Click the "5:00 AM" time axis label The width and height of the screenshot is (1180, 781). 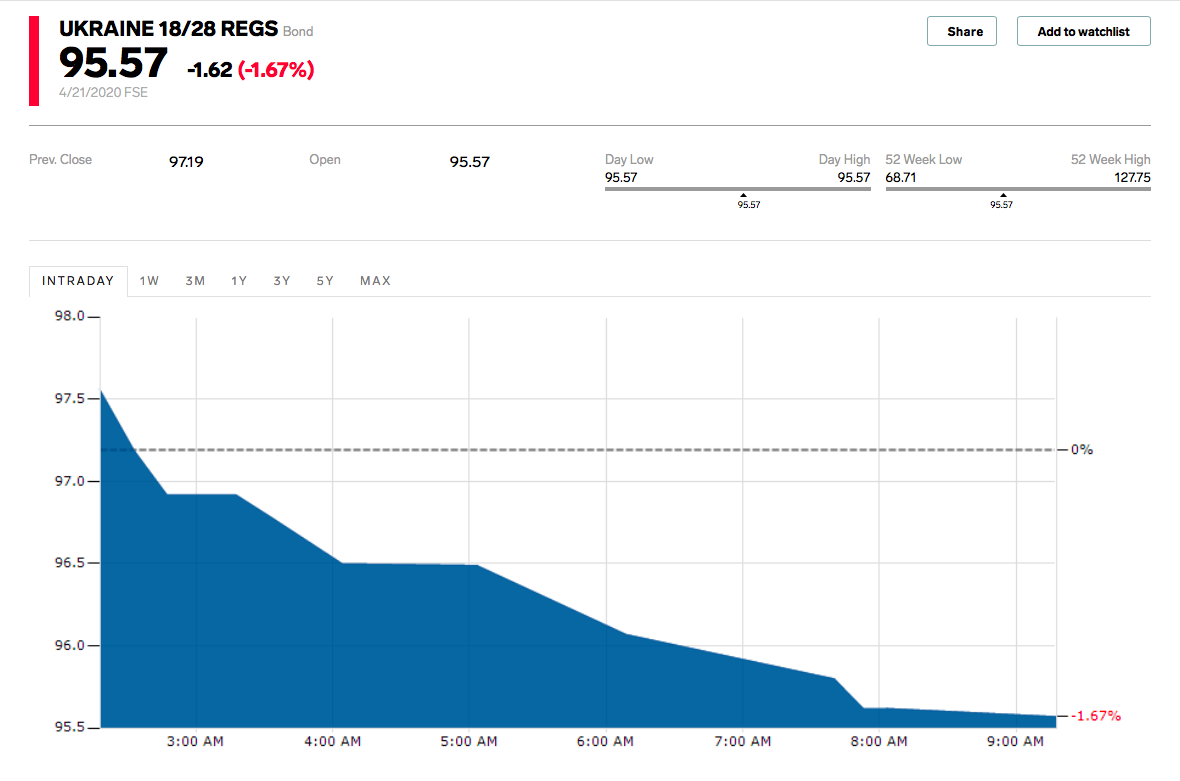(x=469, y=741)
